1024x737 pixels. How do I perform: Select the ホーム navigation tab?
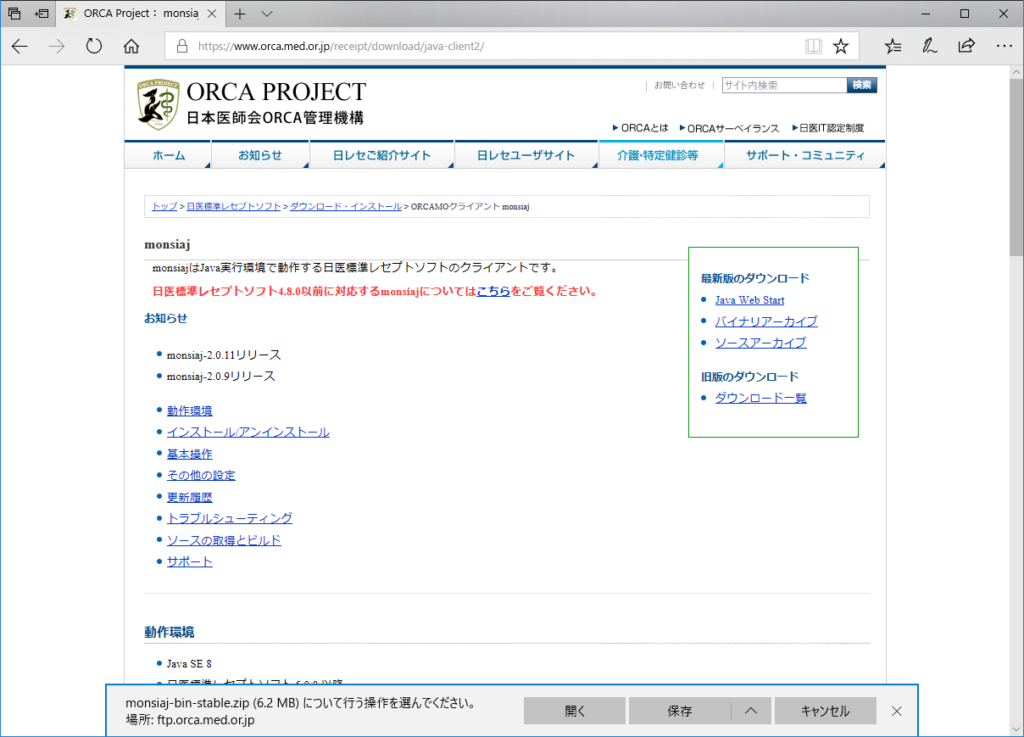click(x=168, y=155)
